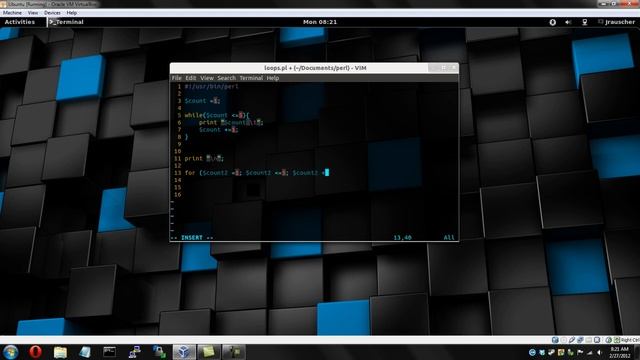This screenshot has width=640, height=360.
Task: Click the shebang line #!/usr/bin/perl
Action: point(211,87)
